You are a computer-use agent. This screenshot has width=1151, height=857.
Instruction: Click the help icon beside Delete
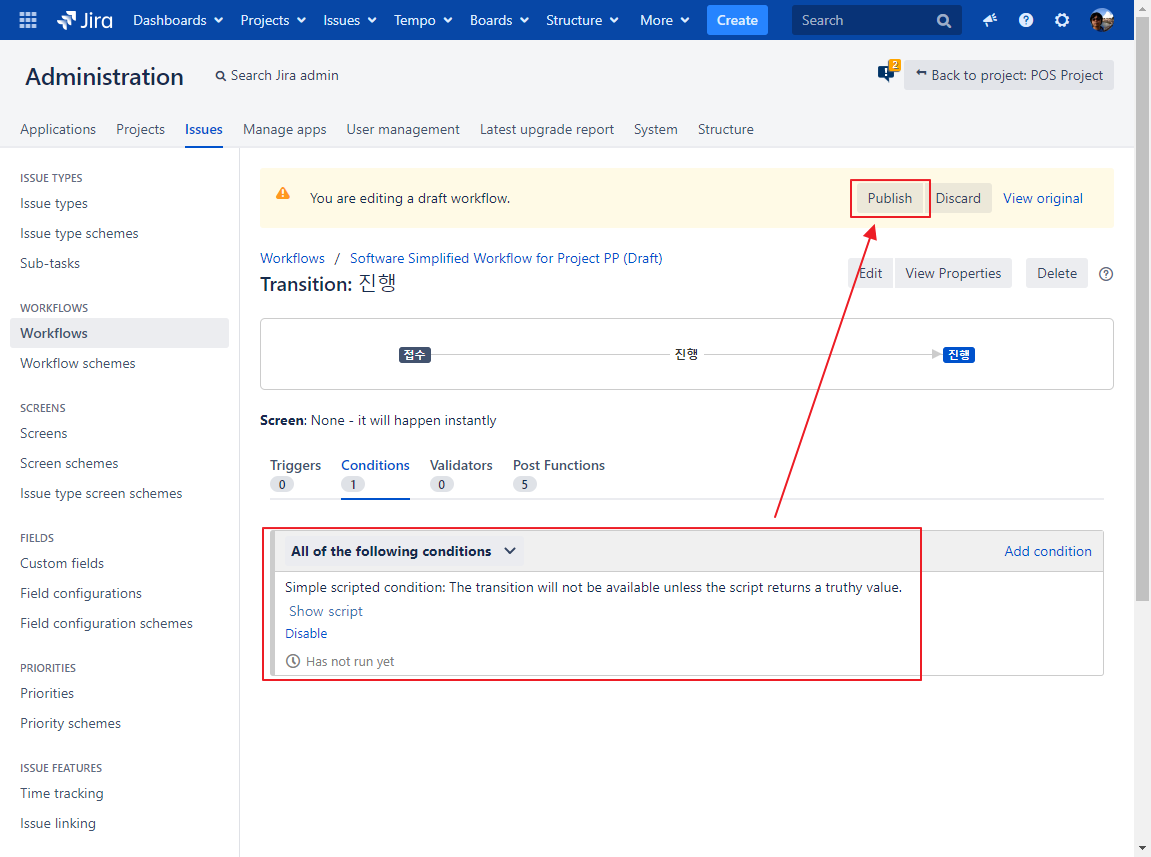point(1106,274)
